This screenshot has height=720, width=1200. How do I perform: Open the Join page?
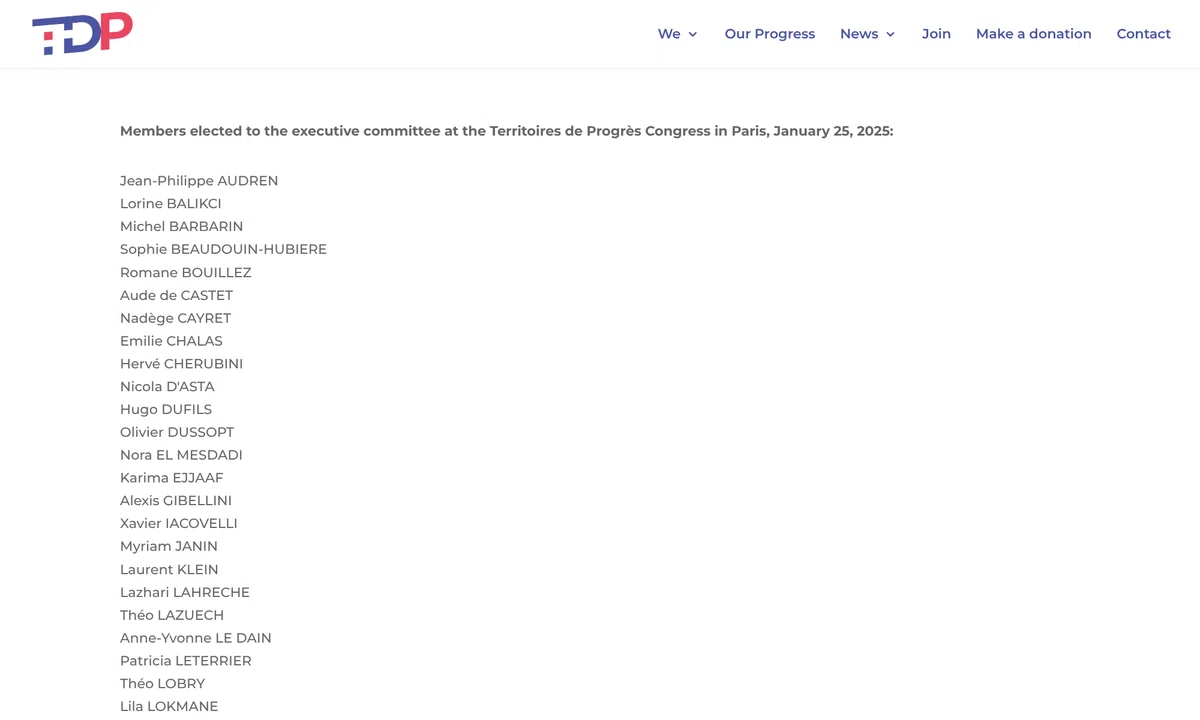[x=936, y=34]
